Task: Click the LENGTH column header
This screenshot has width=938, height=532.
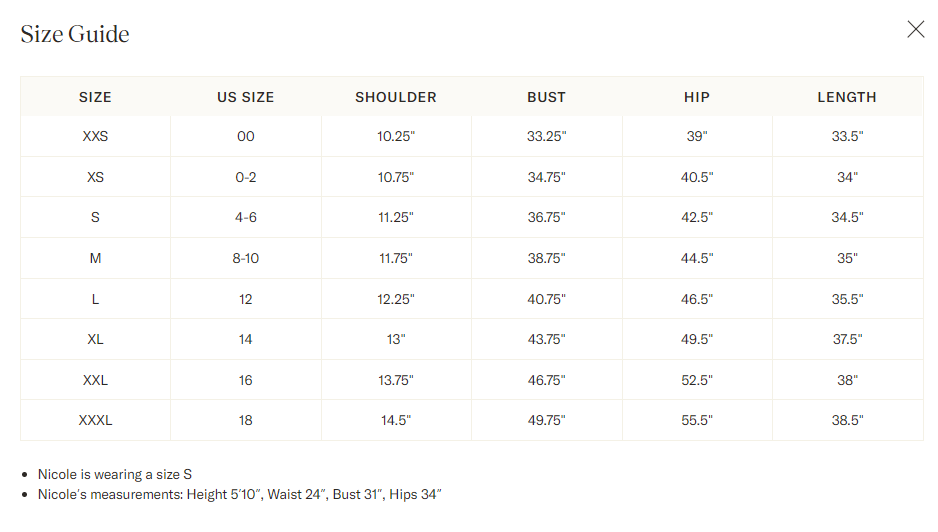Action: (847, 97)
